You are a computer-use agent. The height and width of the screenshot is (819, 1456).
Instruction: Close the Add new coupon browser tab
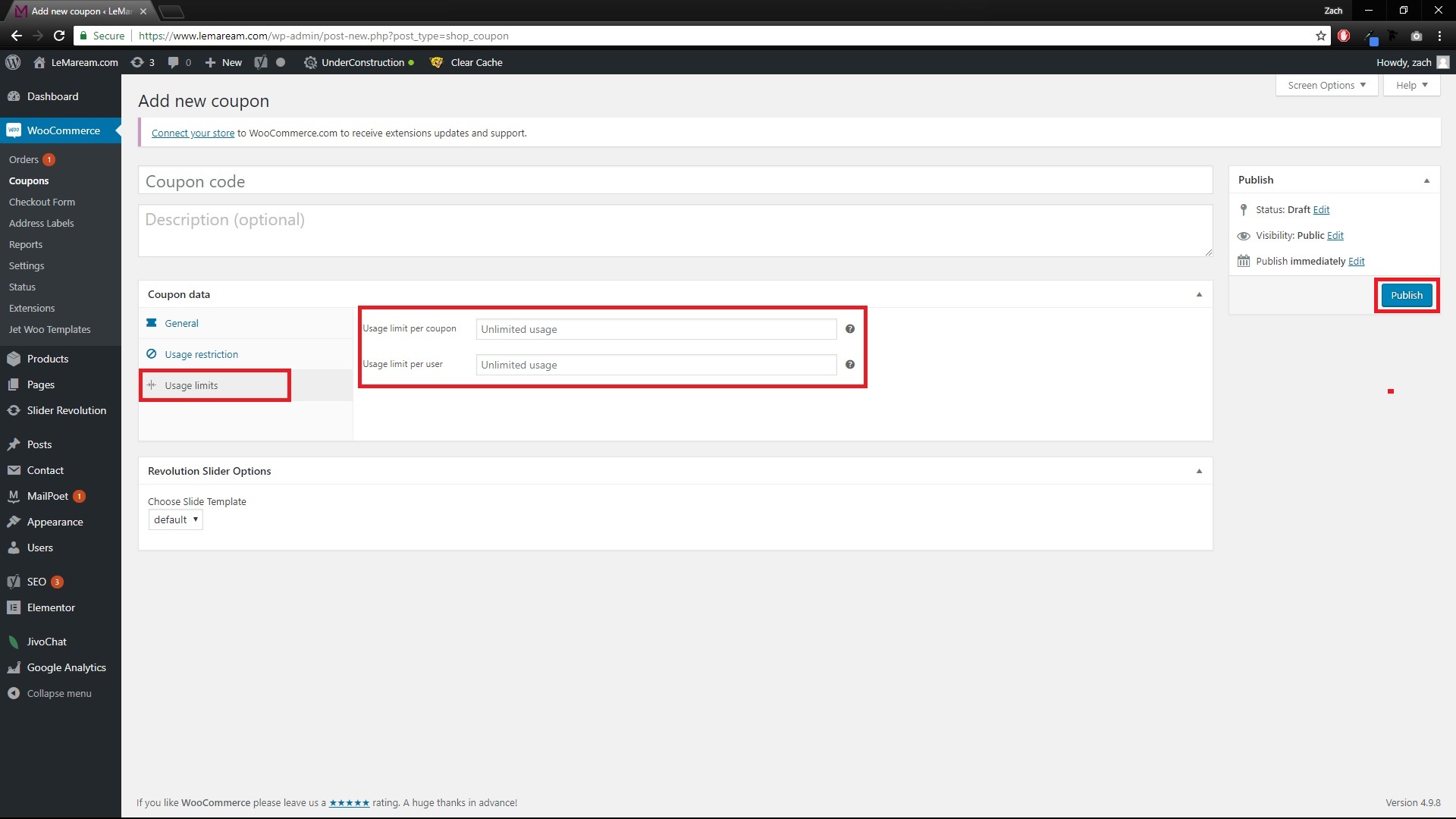tap(143, 11)
